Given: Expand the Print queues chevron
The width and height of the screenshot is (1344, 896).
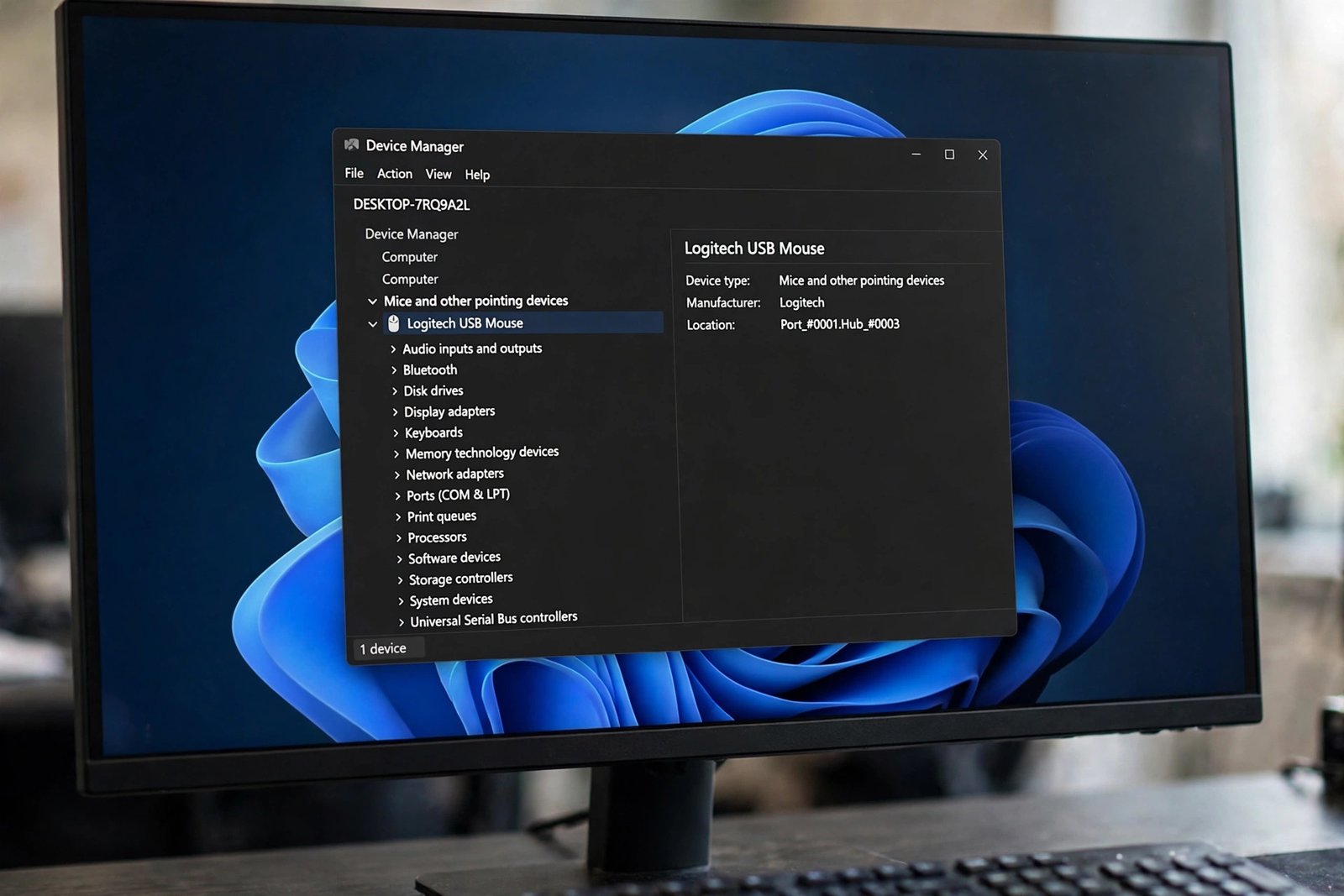Looking at the screenshot, I should click(x=399, y=516).
